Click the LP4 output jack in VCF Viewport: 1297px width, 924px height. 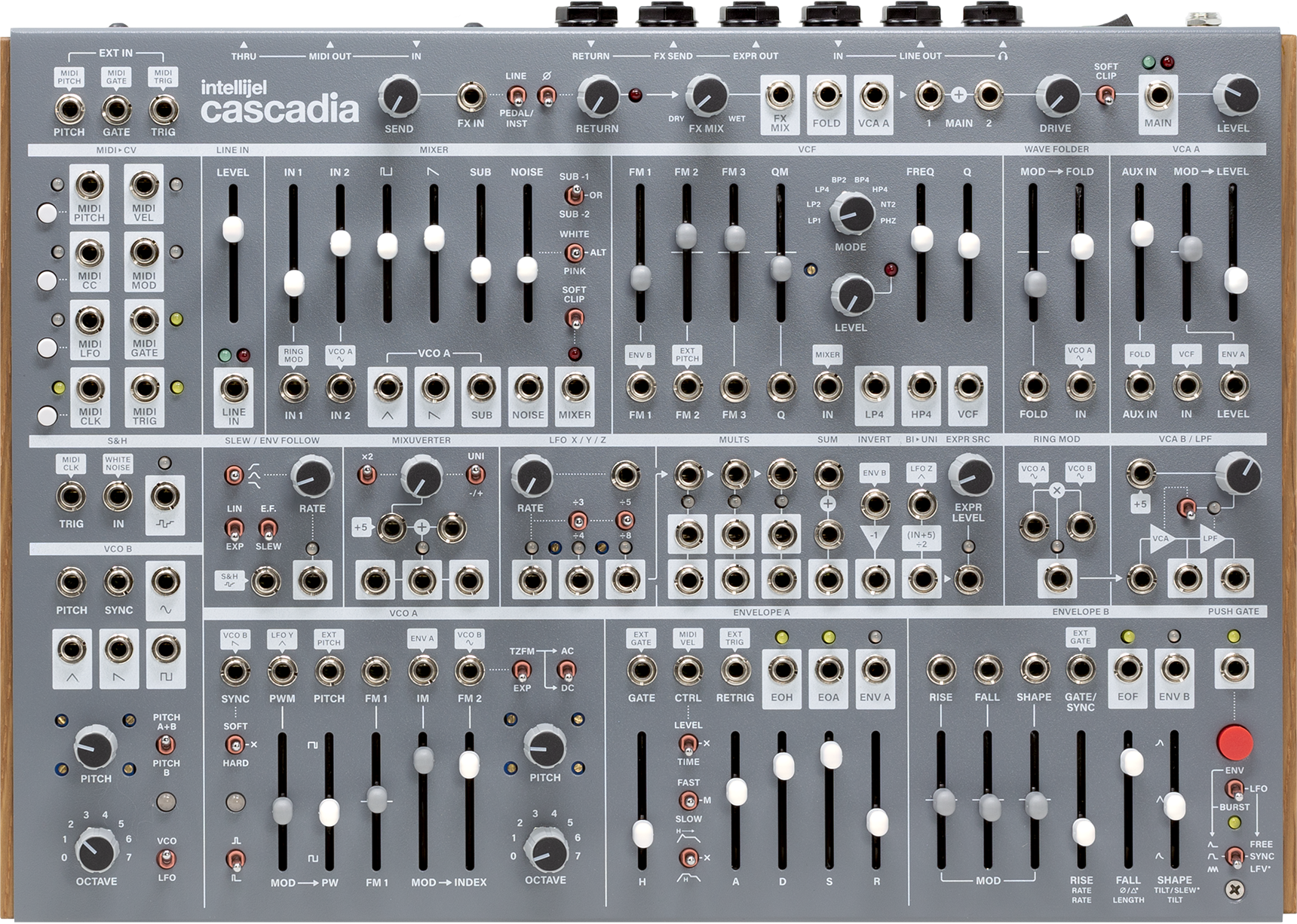(x=874, y=387)
